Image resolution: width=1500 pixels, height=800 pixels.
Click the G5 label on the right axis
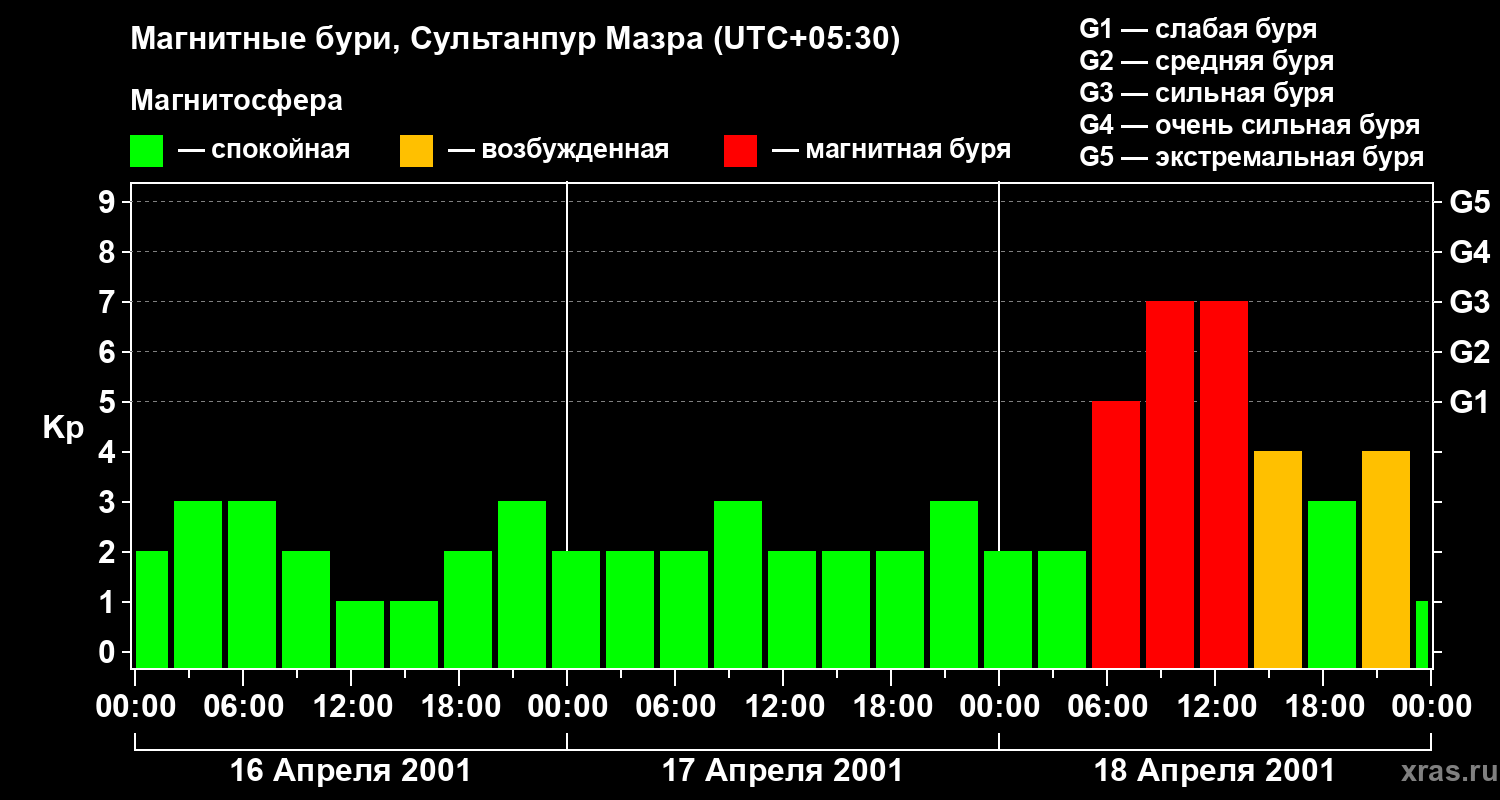point(1470,203)
